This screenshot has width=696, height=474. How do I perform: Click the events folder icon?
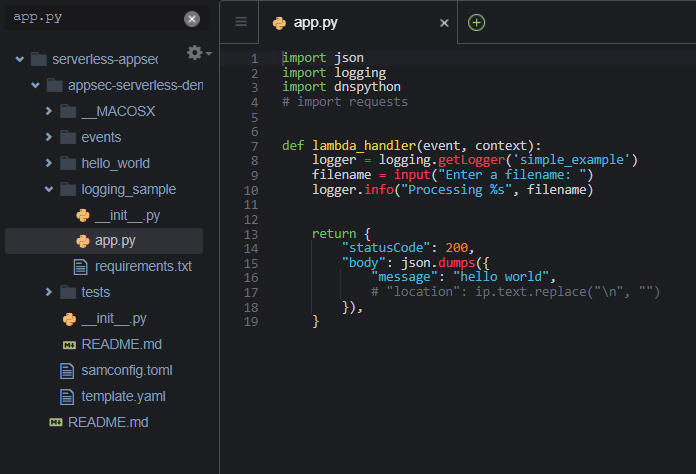[68, 137]
